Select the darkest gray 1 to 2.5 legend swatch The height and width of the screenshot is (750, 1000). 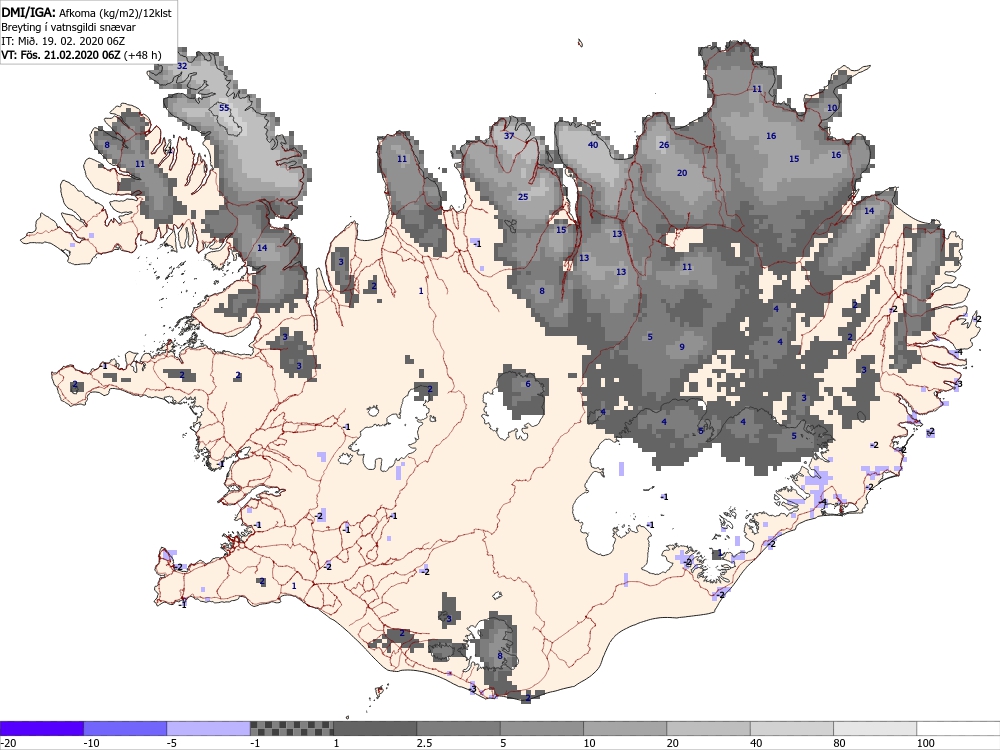click(375, 728)
